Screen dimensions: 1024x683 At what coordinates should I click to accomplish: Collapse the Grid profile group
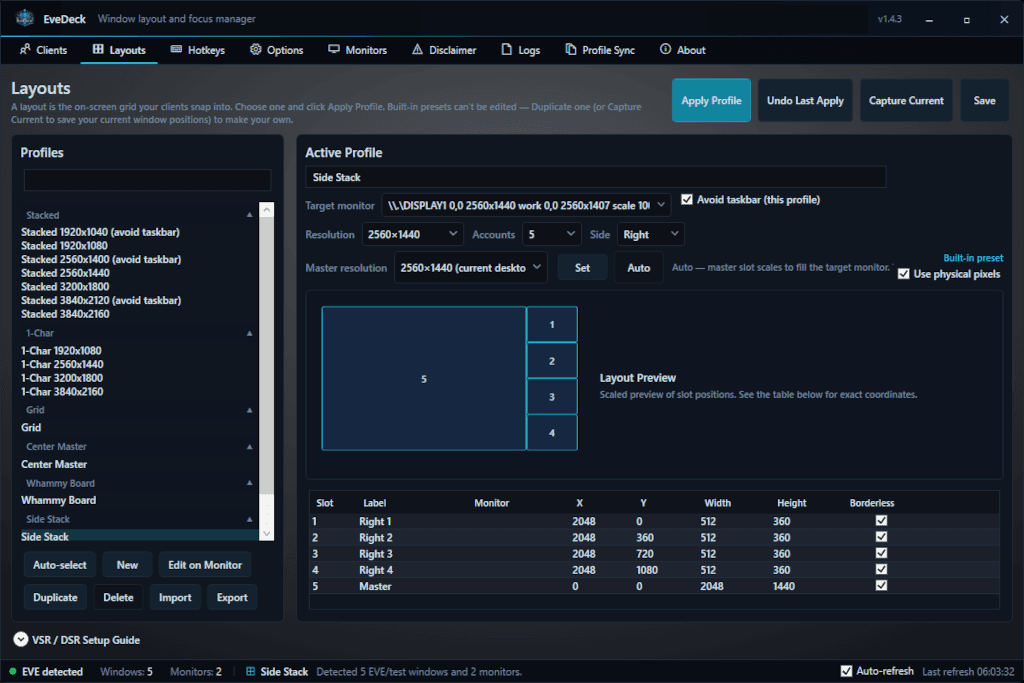click(x=249, y=410)
